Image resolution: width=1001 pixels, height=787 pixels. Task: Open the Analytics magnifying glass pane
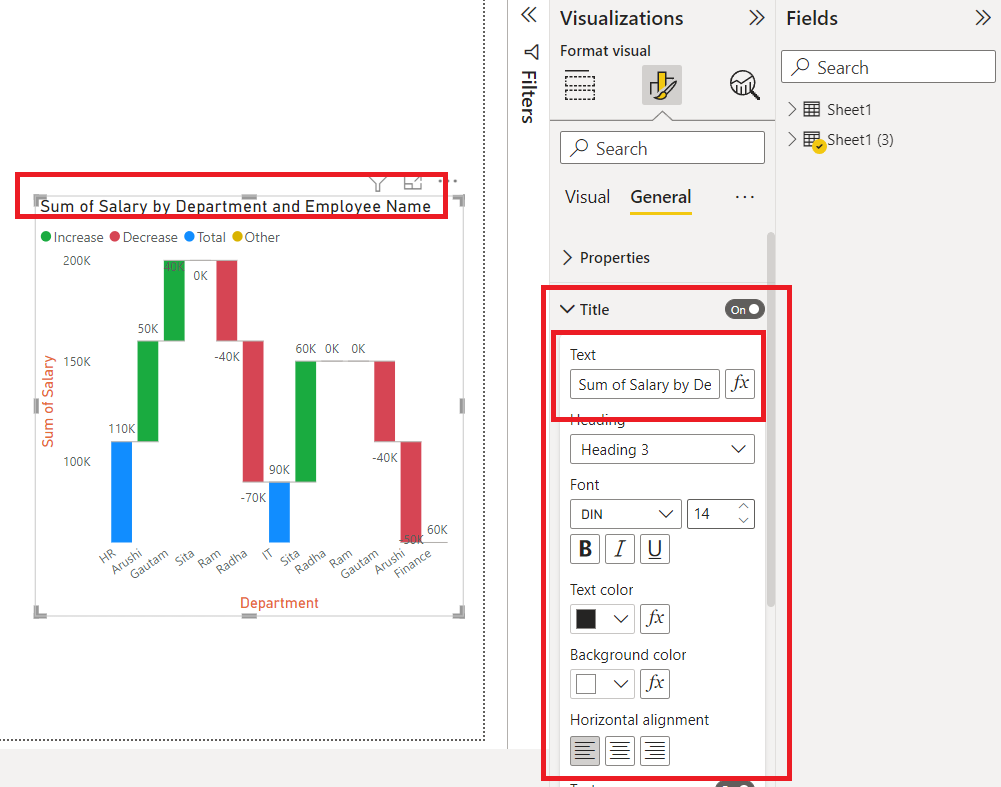click(744, 85)
